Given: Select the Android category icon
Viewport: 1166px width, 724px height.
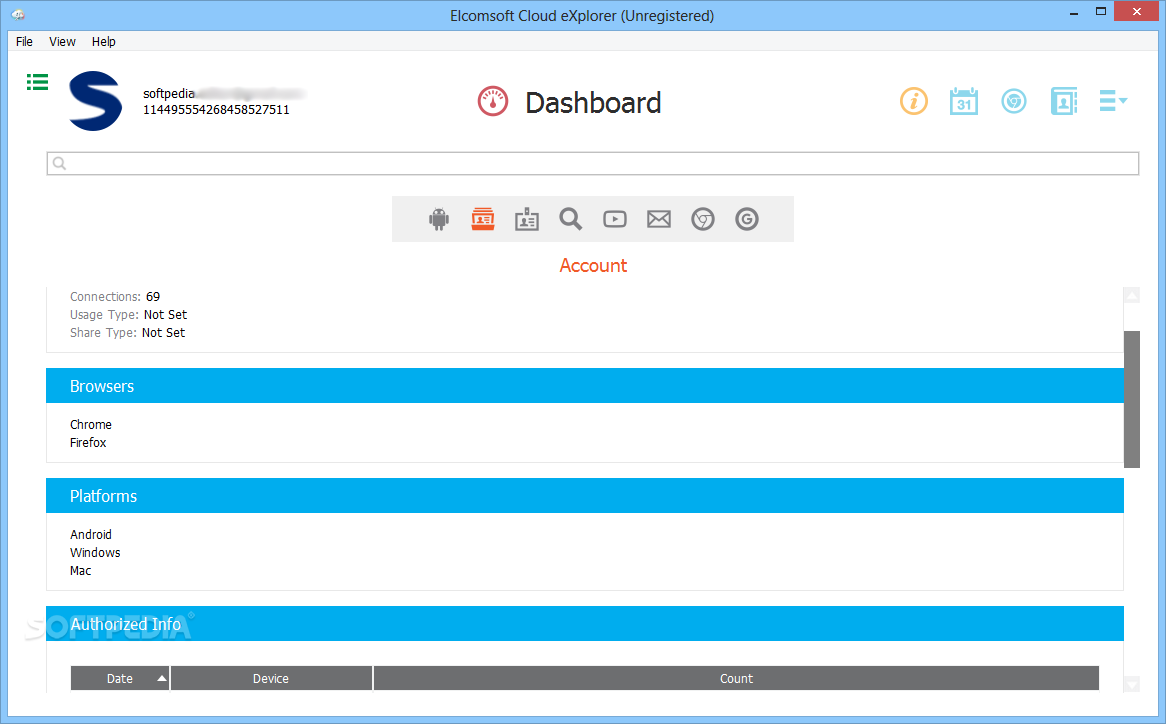Looking at the screenshot, I should click(x=439, y=219).
